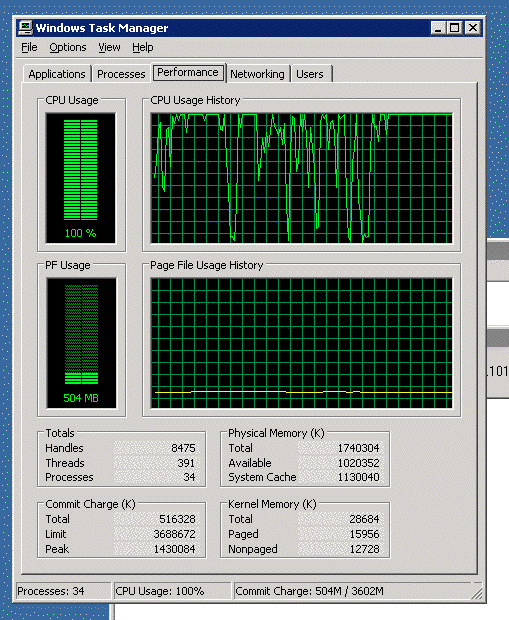Click the Peak label in Commit Charge
This screenshot has width=509, height=620.
point(57,549)
